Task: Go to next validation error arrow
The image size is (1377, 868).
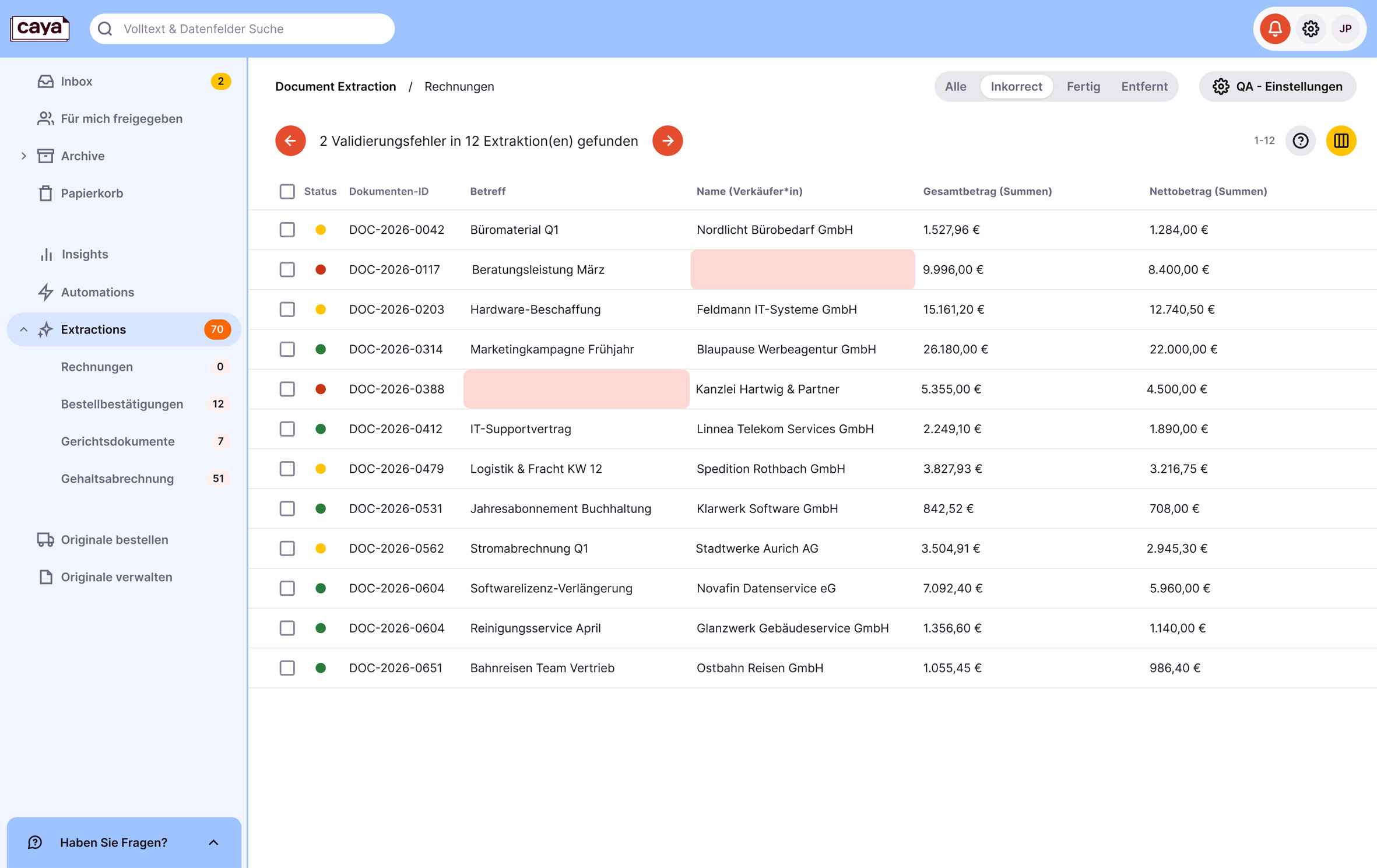Action: (x=668, y=140)
